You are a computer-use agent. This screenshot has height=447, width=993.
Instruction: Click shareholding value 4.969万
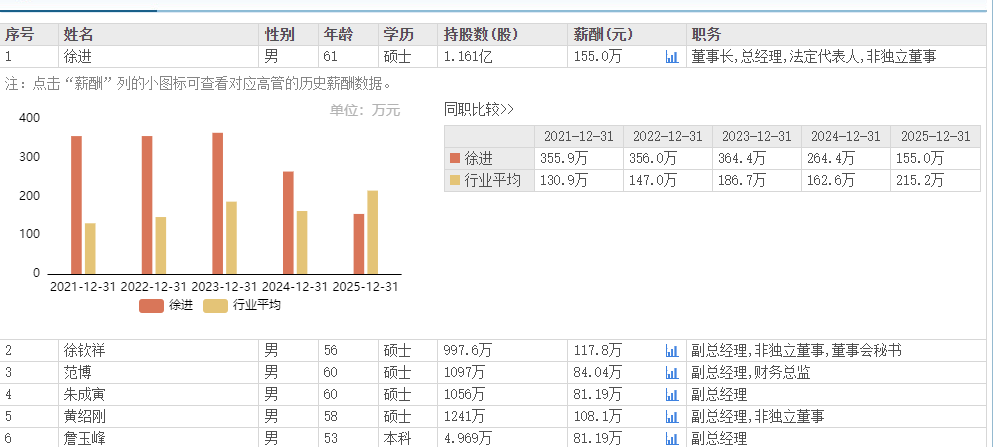coord(468,438)
